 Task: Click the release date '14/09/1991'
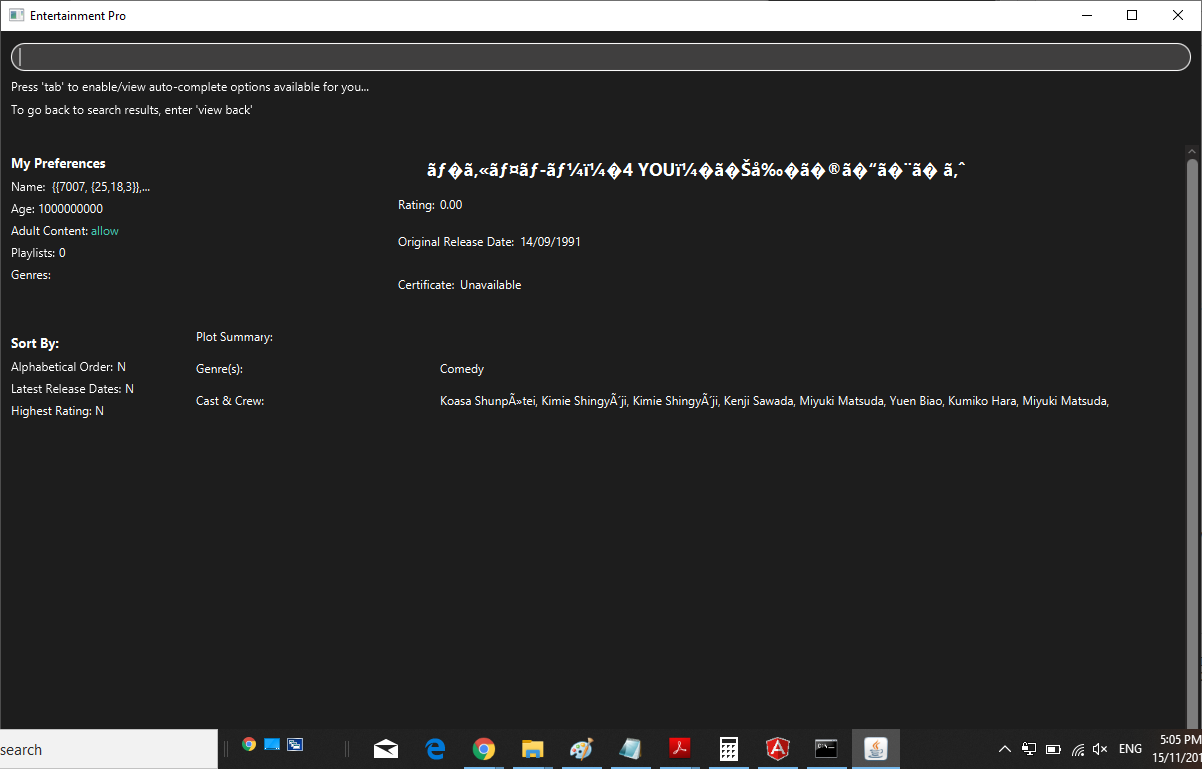[x=551, y=242]
